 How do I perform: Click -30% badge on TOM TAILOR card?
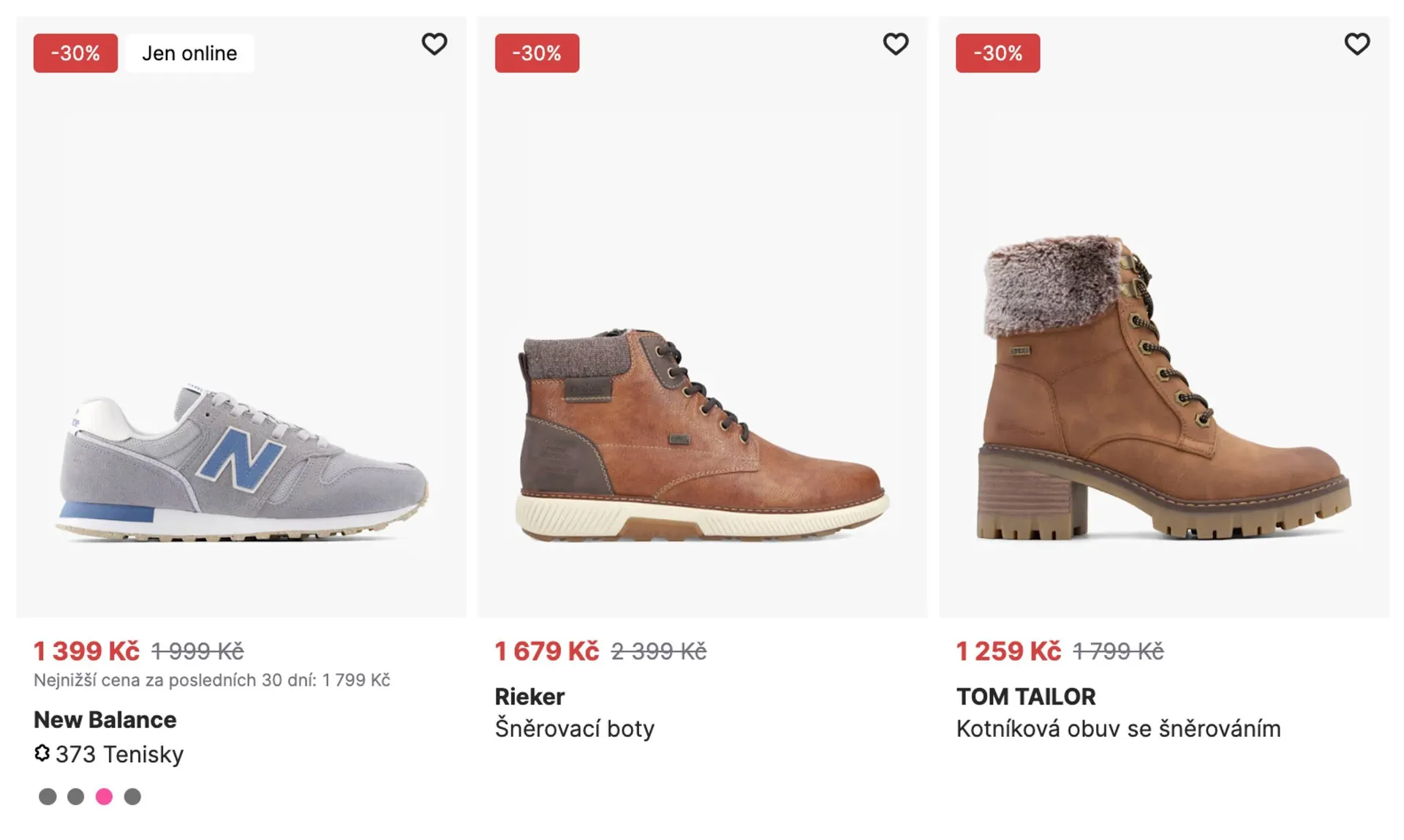click(x=997, y=53)
